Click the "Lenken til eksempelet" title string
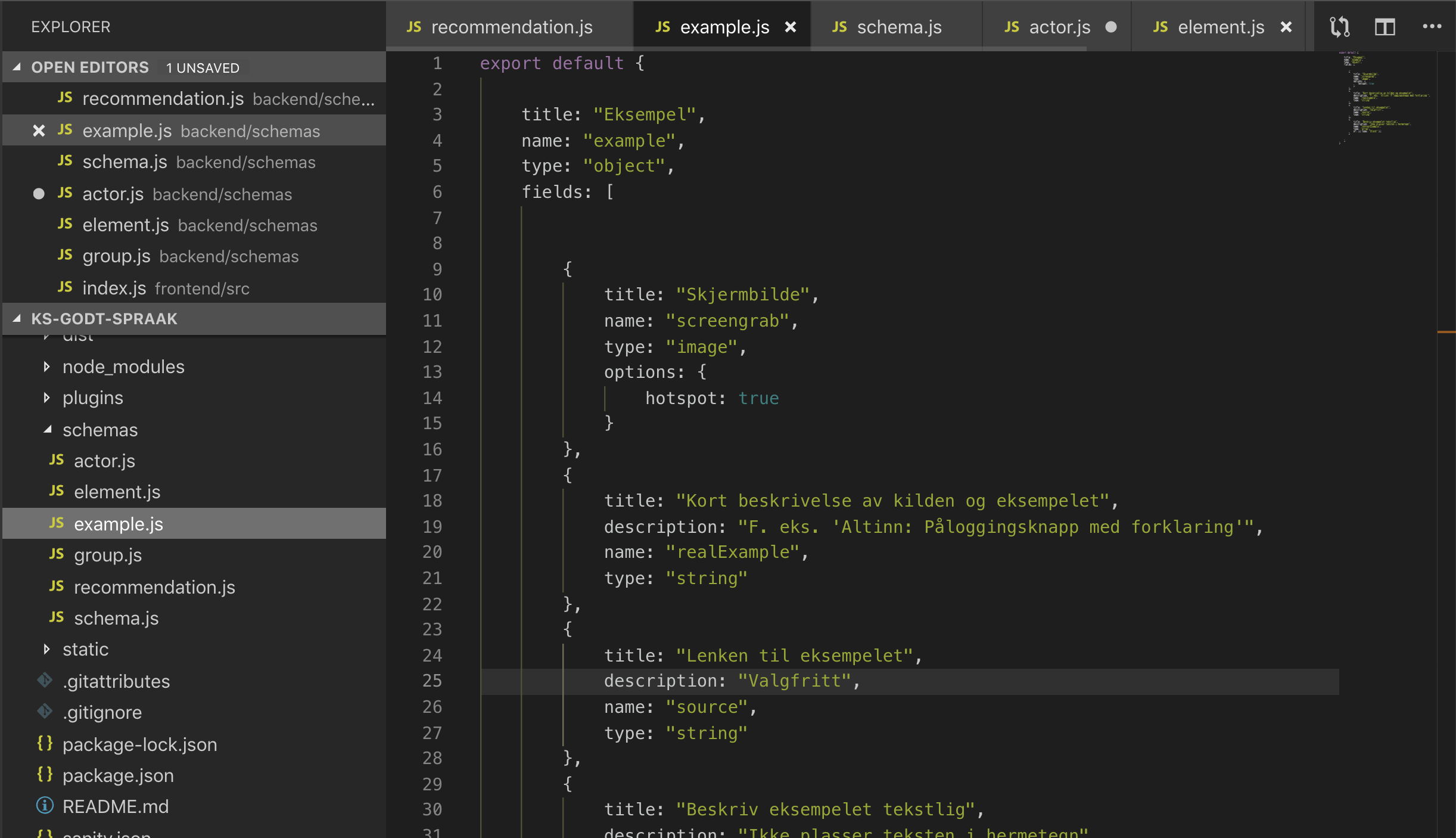This screenshot has height=838, width=1456. [x=794, y=656]
